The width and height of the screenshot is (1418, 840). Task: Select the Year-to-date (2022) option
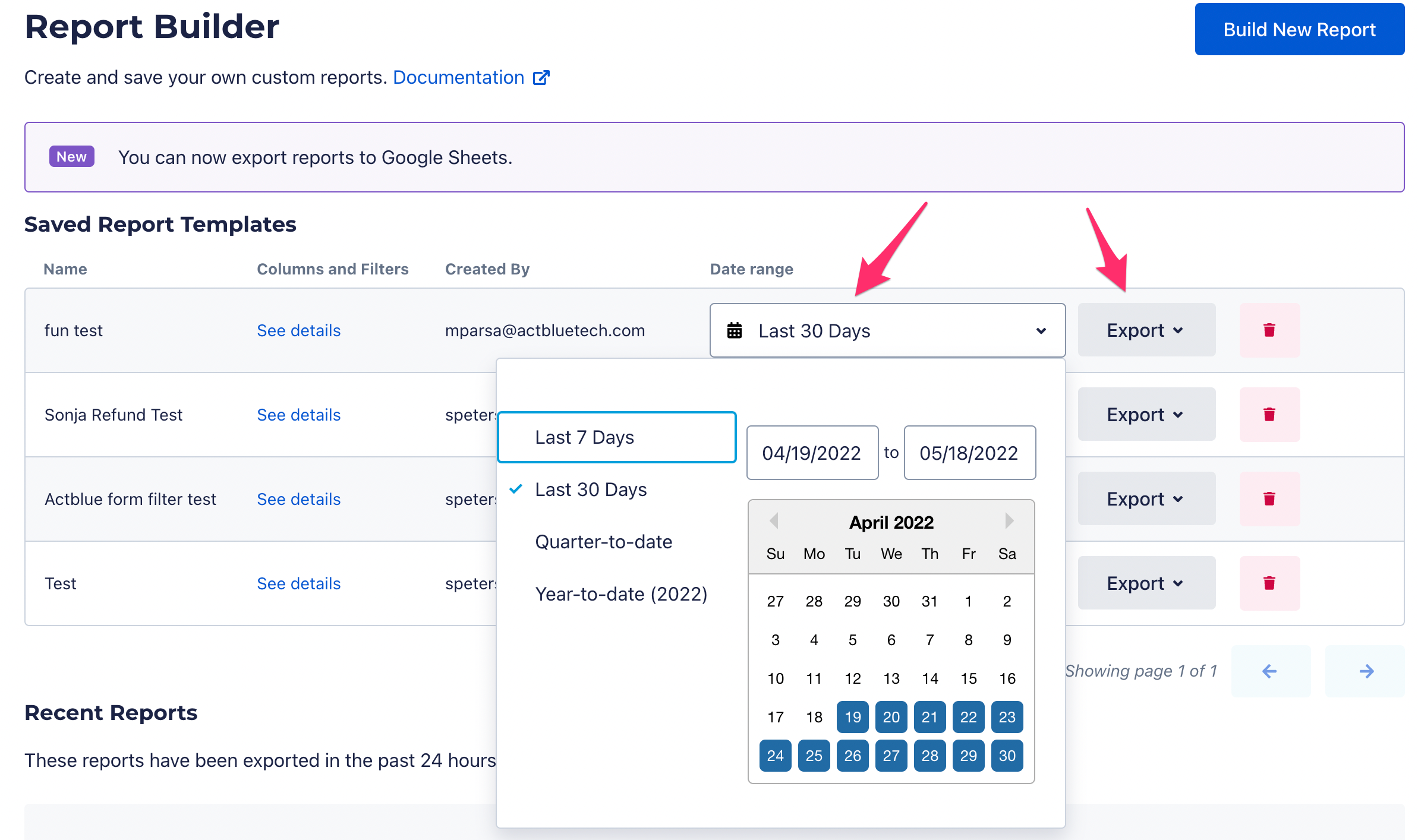620,594
